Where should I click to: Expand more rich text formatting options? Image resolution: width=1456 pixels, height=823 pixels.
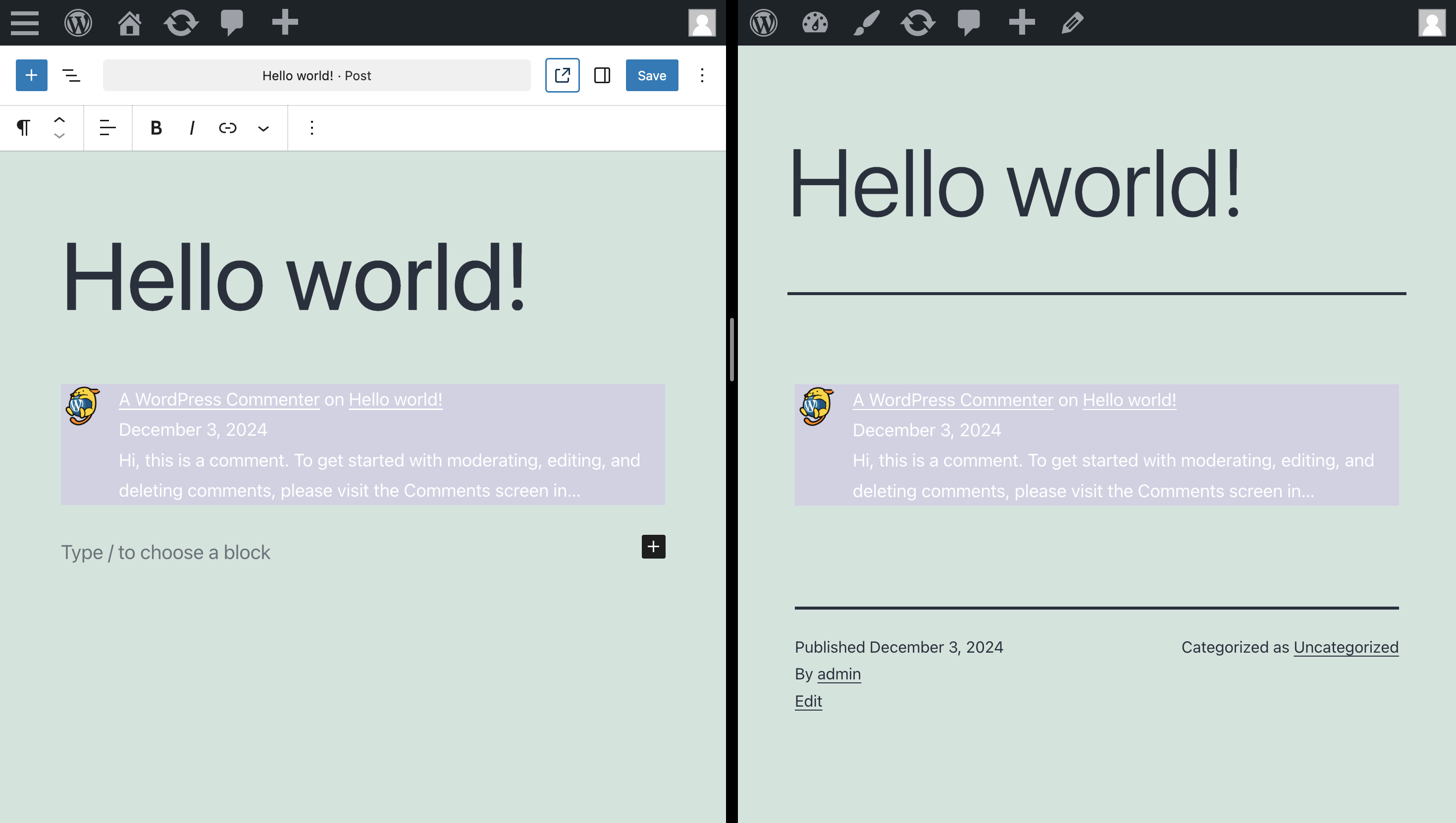pos(263,128)
